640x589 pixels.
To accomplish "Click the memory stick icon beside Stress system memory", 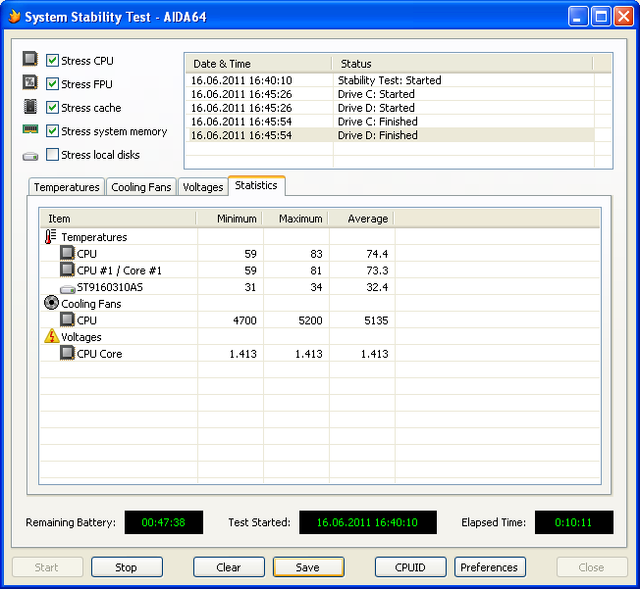I will click(30, 131).
